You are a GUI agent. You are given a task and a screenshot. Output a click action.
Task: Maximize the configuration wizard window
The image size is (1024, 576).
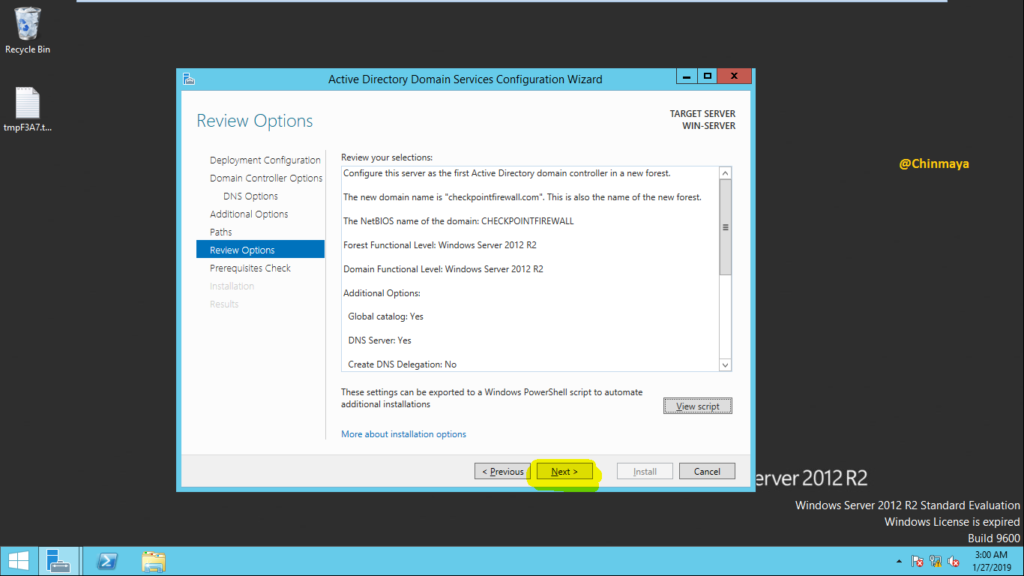[707, 76]
